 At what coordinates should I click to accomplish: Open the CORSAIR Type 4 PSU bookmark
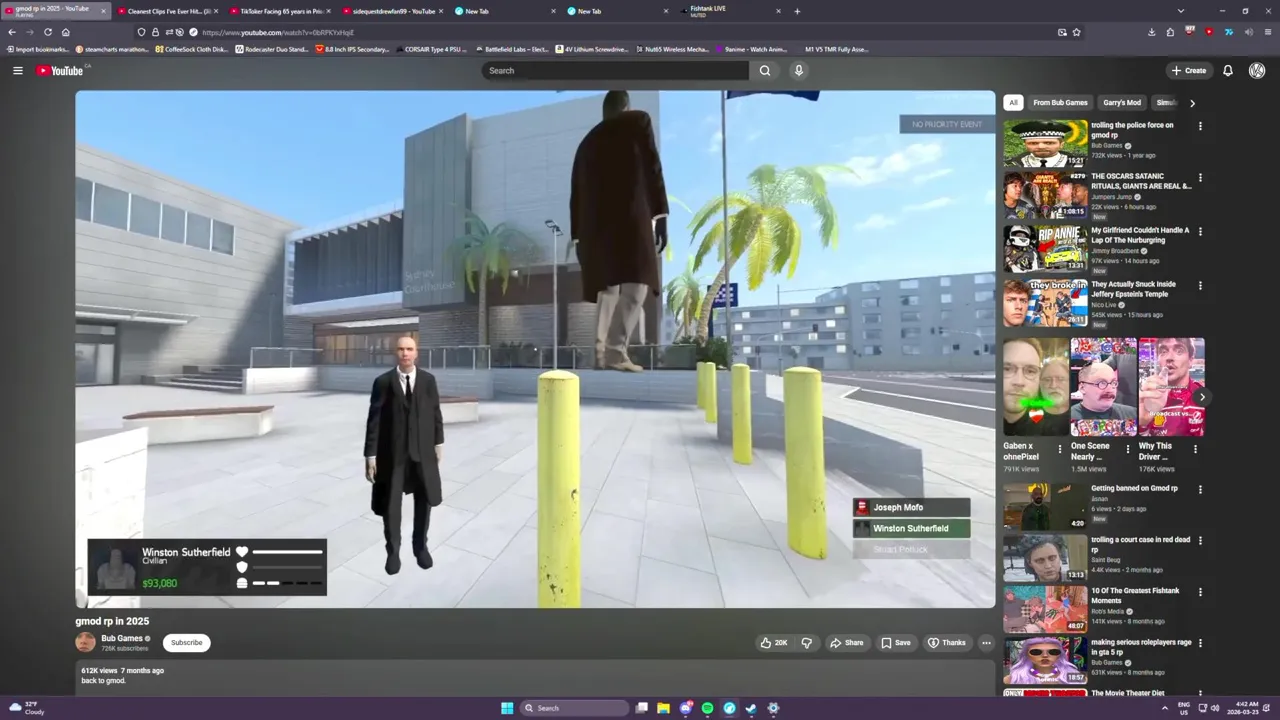coord(430,49)
